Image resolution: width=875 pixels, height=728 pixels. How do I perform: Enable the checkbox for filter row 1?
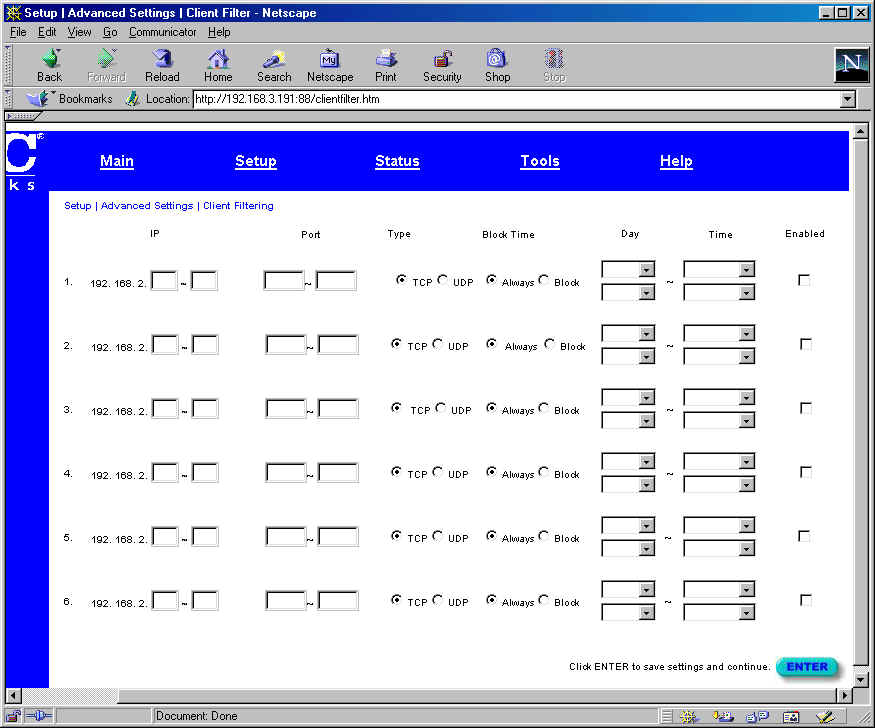(x=804, y=280)
